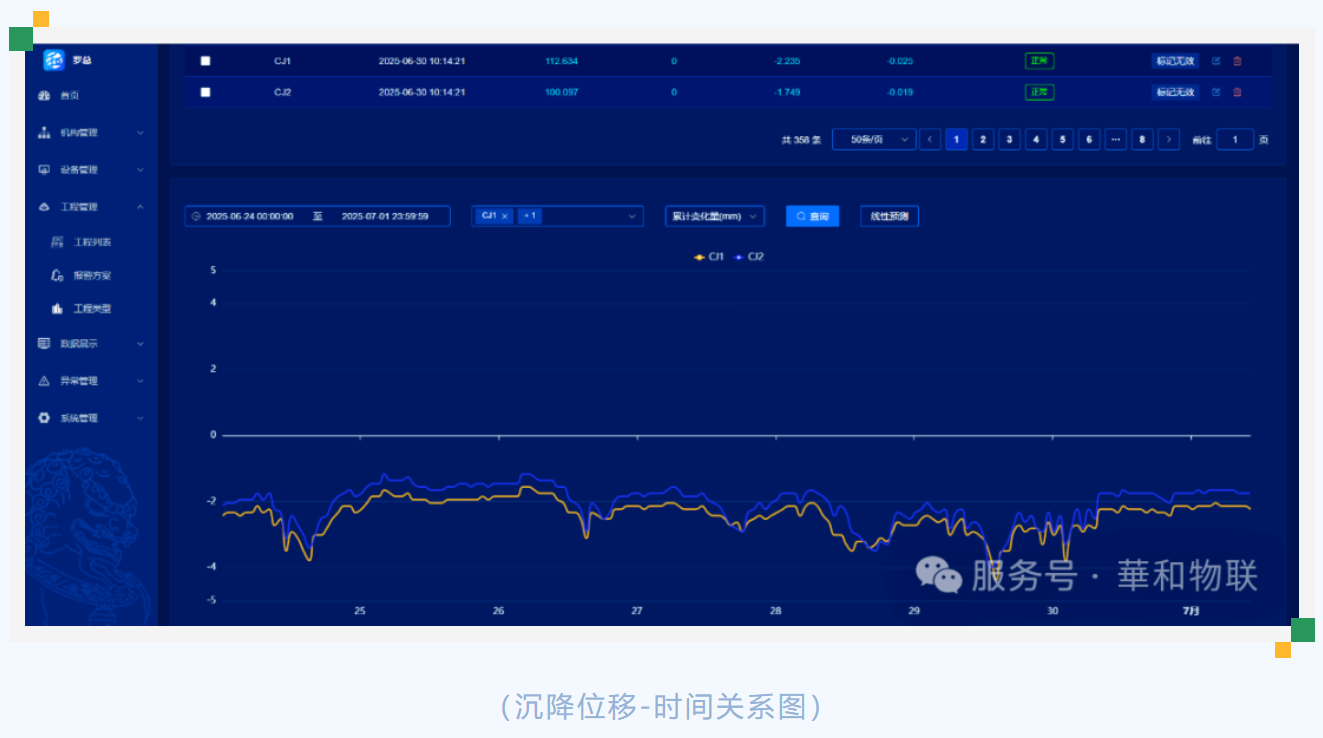Image resolution: width=1323 pixels, height=738 pixels.
Task: Go to page 5
Action: pyautogui.click(x=1063, y=140)
